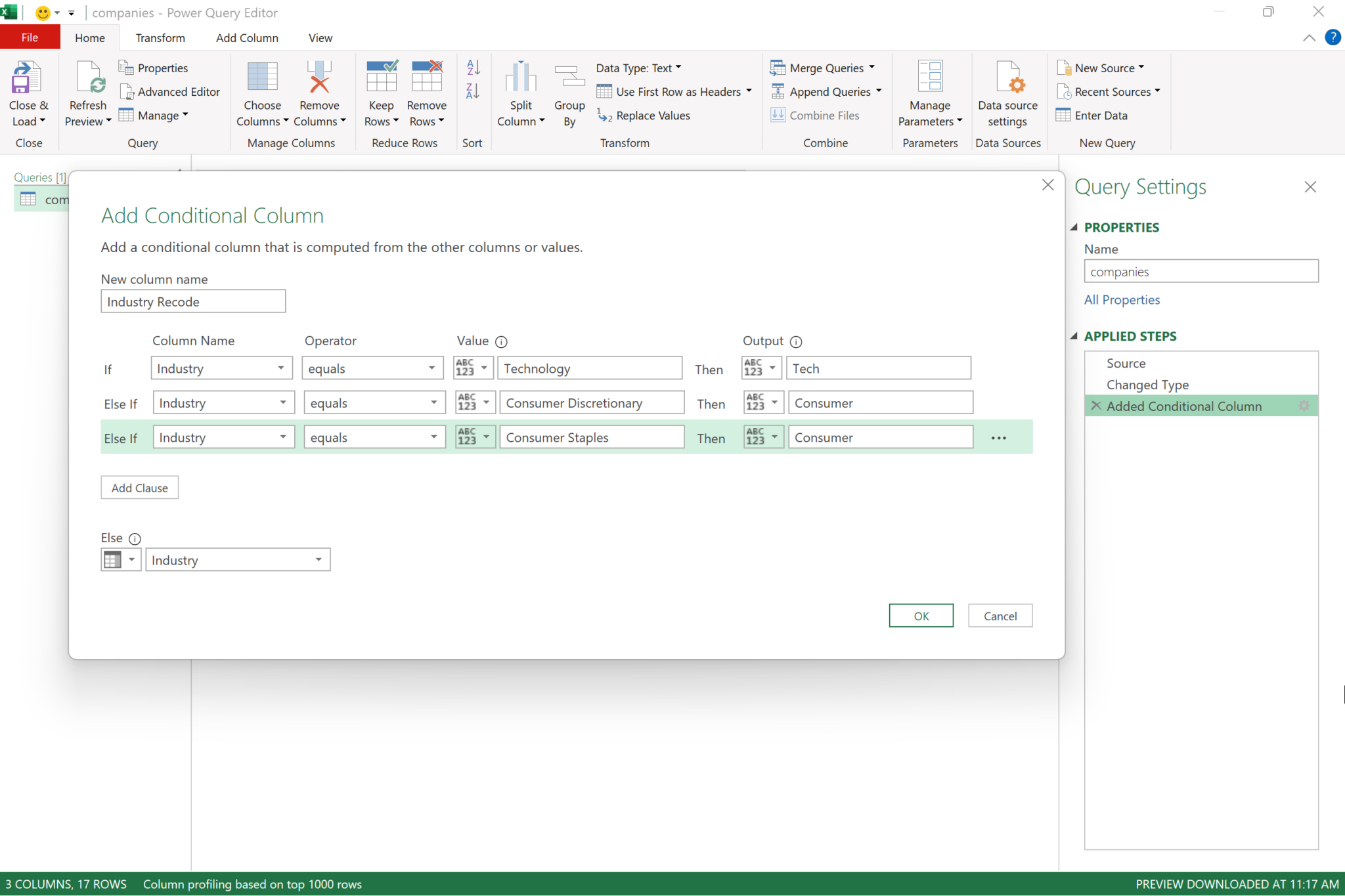Viewport: 1345px width, 896px height.
Task: Open the first row Operator dropdown
Action: [372, 368]
